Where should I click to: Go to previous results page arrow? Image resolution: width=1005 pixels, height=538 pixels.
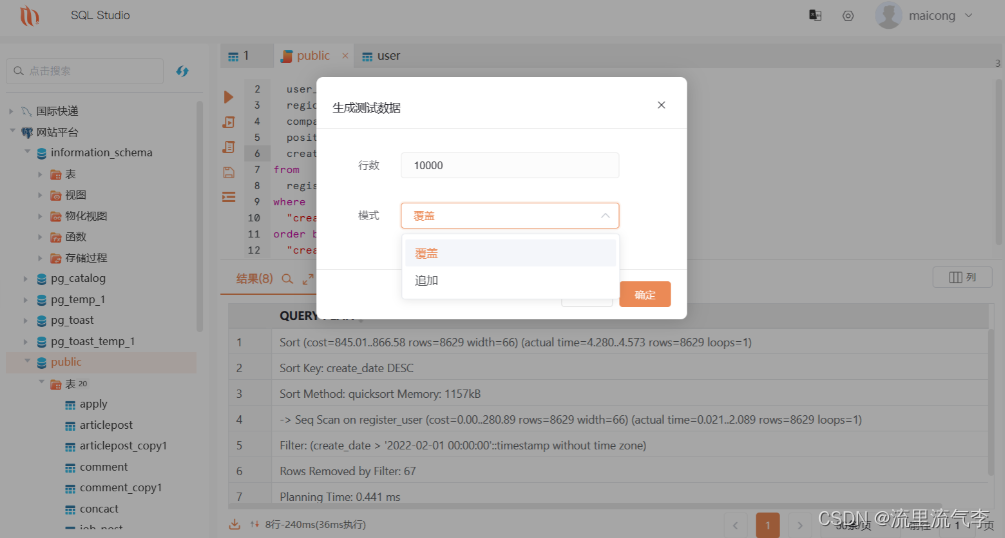click(735, 525)
